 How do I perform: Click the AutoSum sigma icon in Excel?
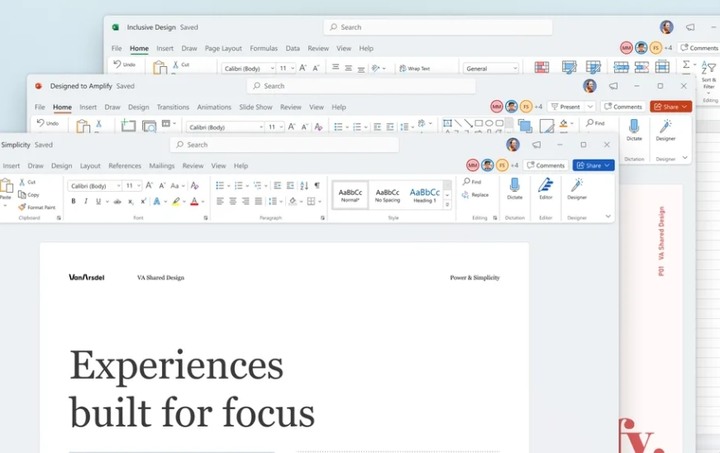pos(686,64)
